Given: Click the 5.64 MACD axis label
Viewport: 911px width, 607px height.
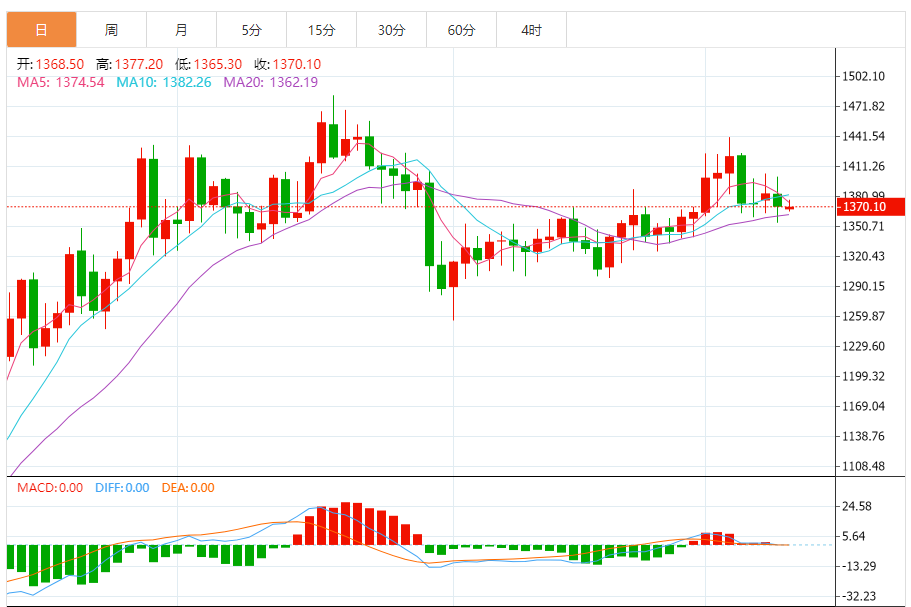Looking at the screenshot, I should coord(853,537).
